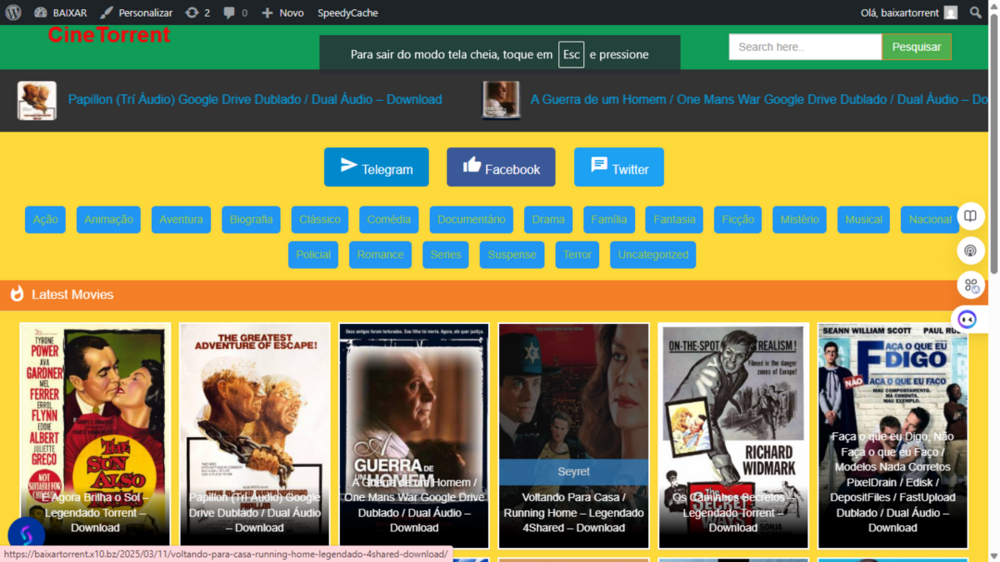Click the Facebook thumbs-up icon

[x=472, y=165]
